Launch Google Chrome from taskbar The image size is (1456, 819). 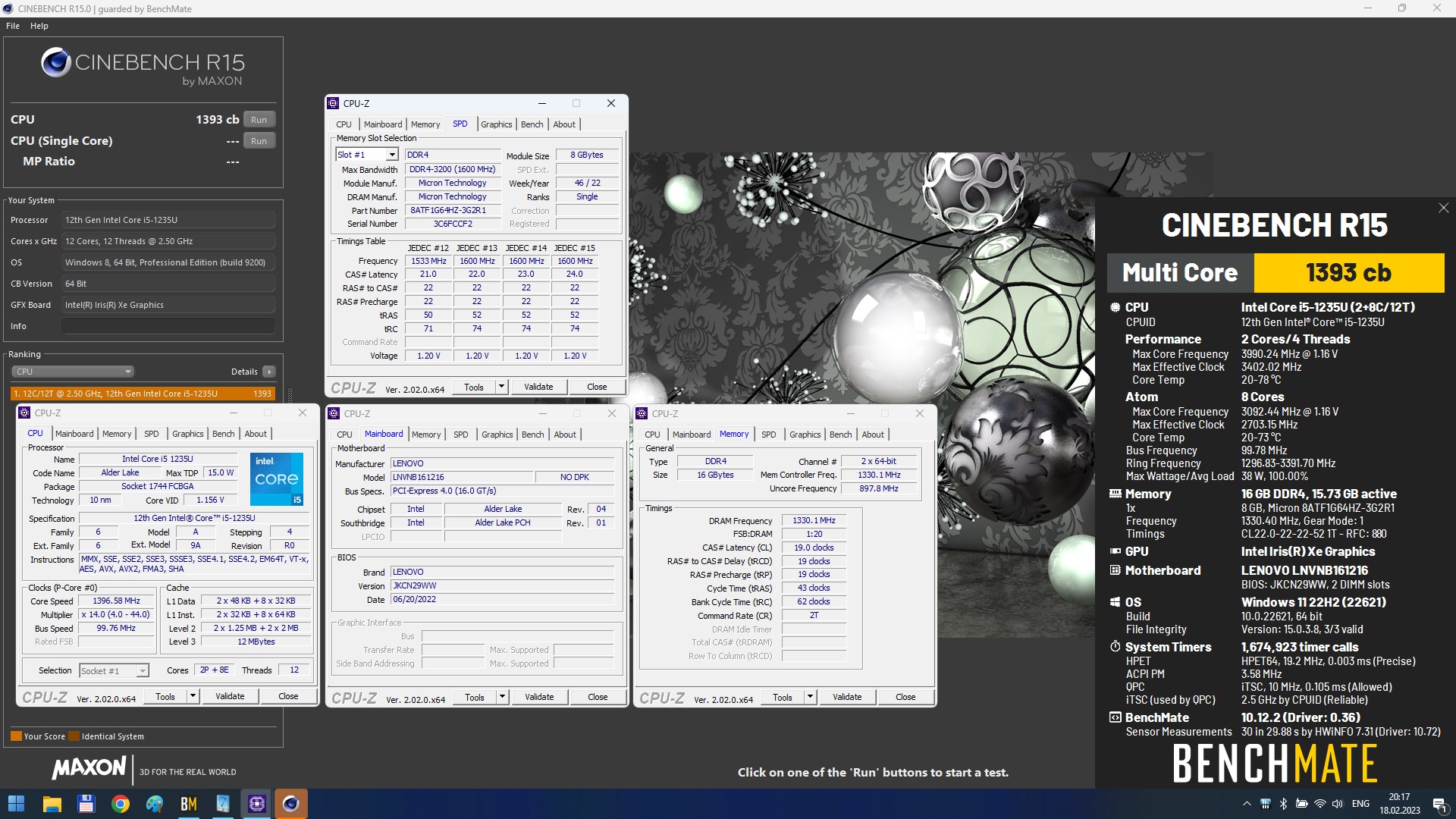120,804
